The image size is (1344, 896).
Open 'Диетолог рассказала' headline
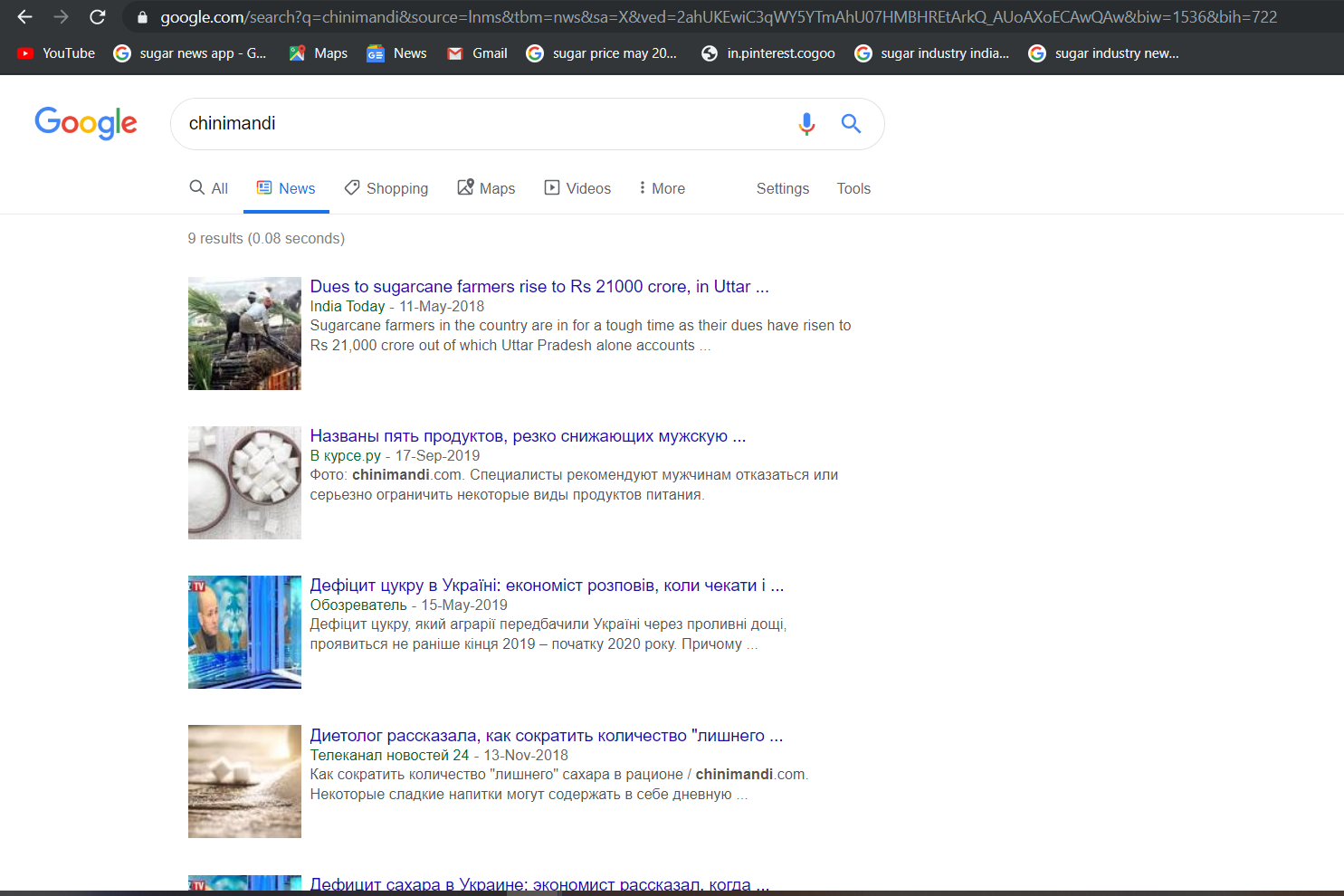(547, 736)
